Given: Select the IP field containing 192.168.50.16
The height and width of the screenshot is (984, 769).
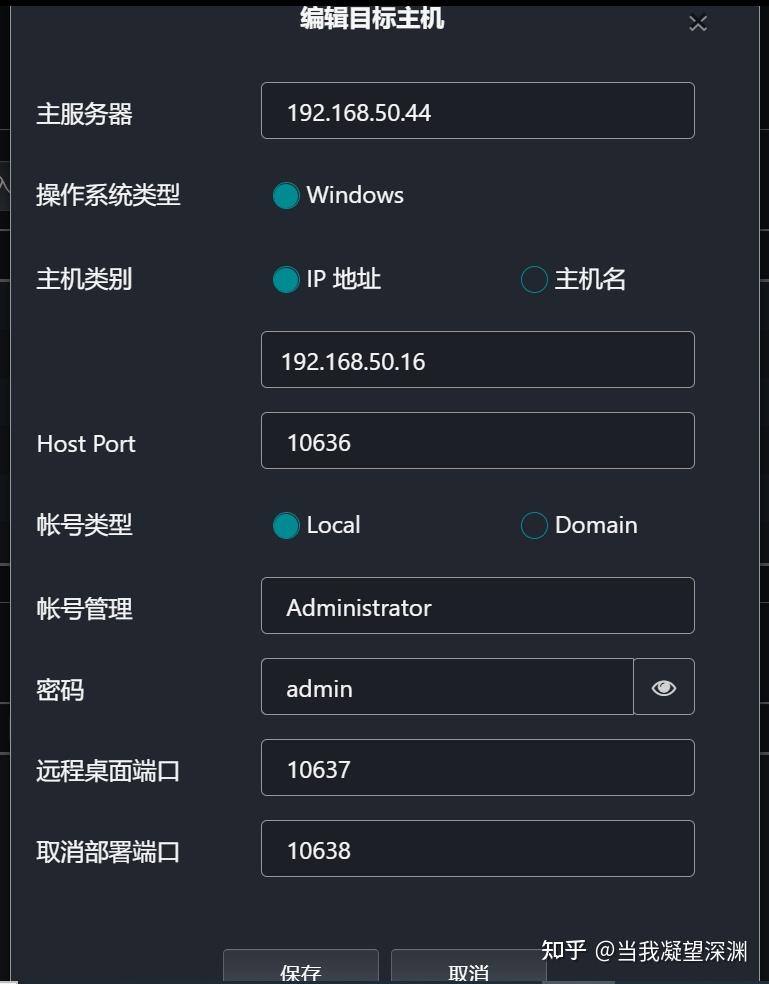Looking at the screenshot, I should click(x=477, y=359).
